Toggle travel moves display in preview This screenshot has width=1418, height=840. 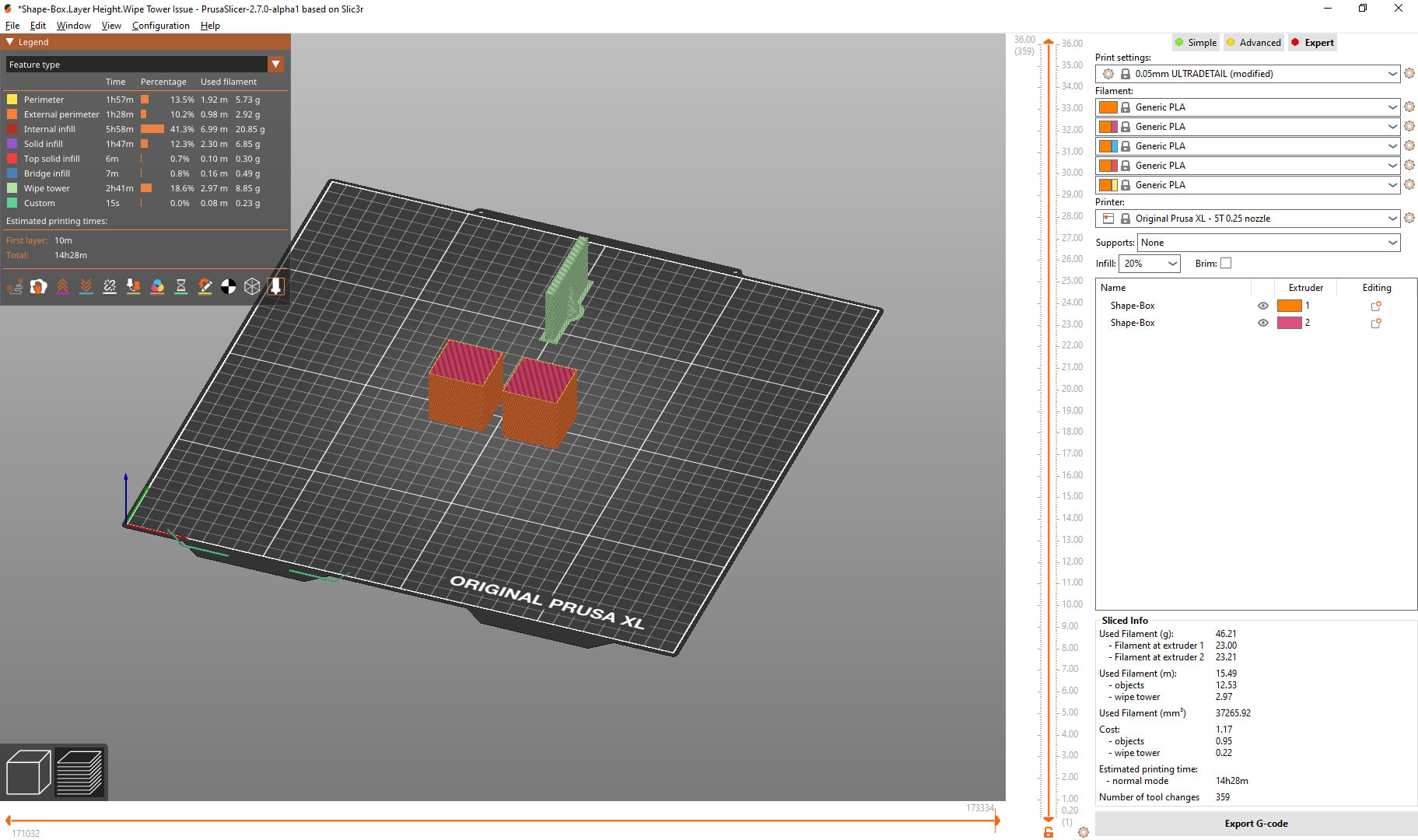tap(14, 286)
